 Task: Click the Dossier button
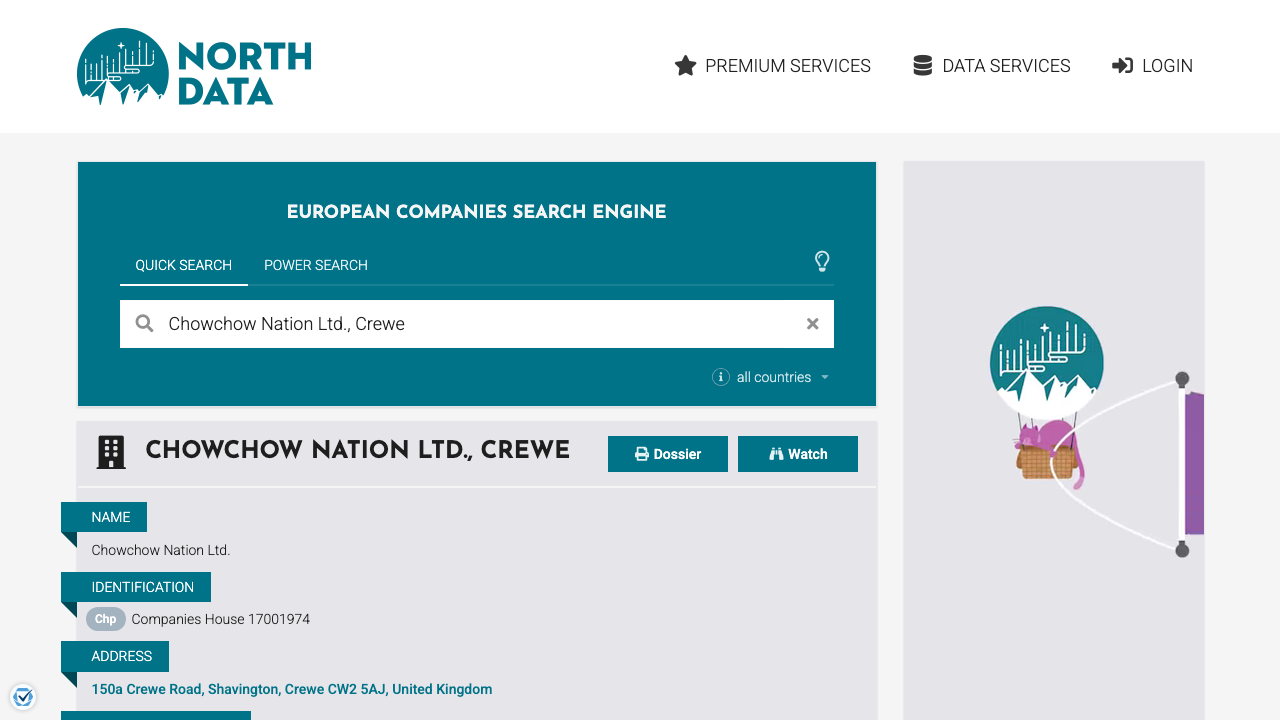coord(667,453)
